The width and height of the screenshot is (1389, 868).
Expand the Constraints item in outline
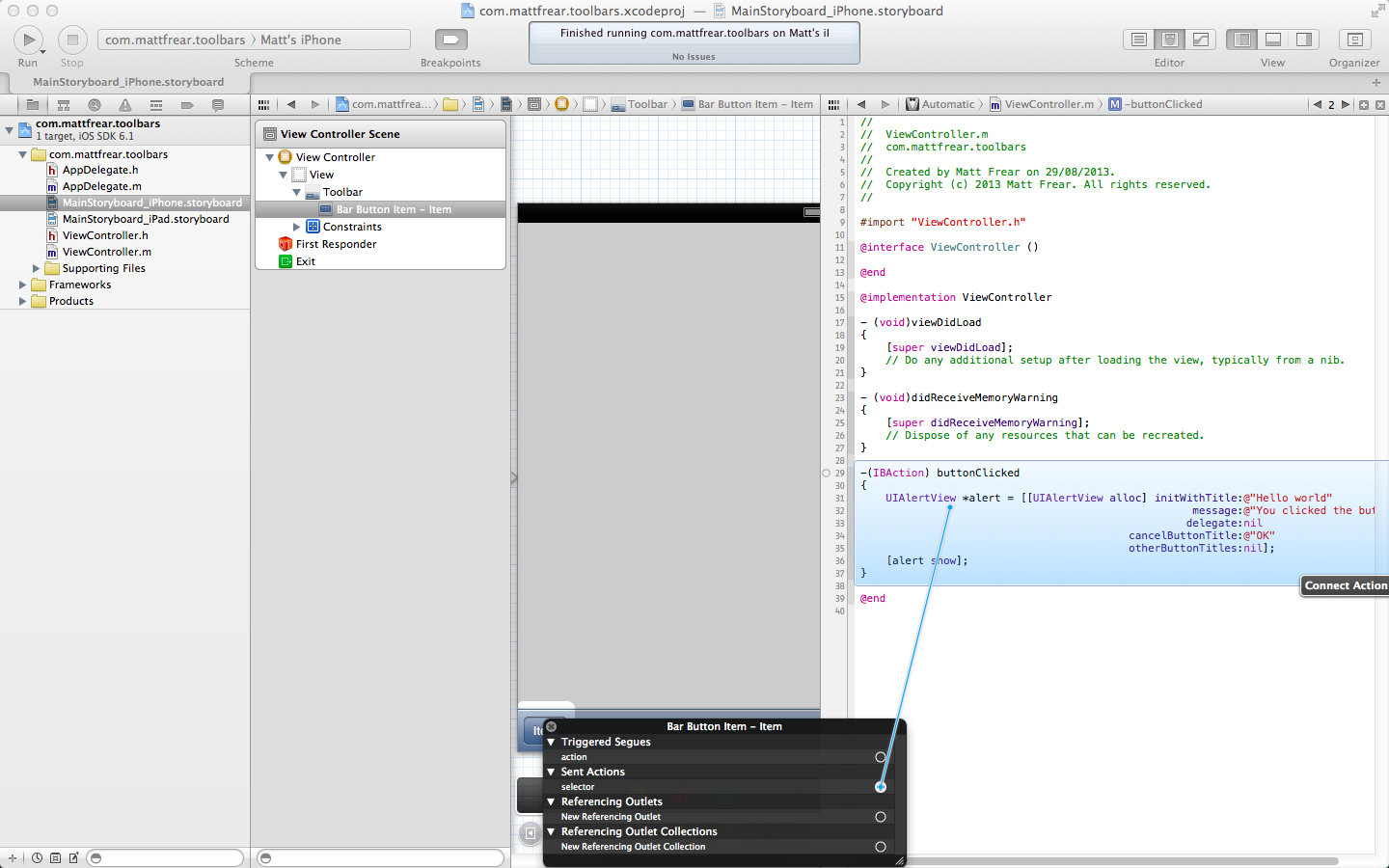(x=297, y=227)
